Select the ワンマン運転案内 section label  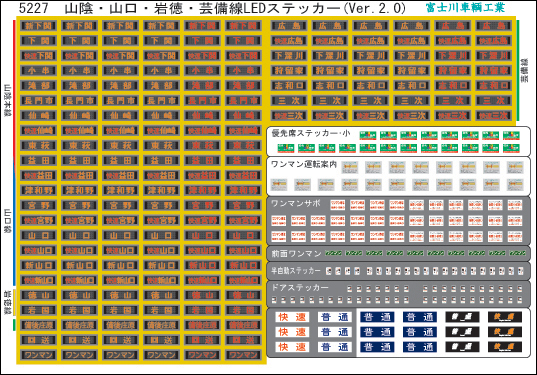click(304, 165)
